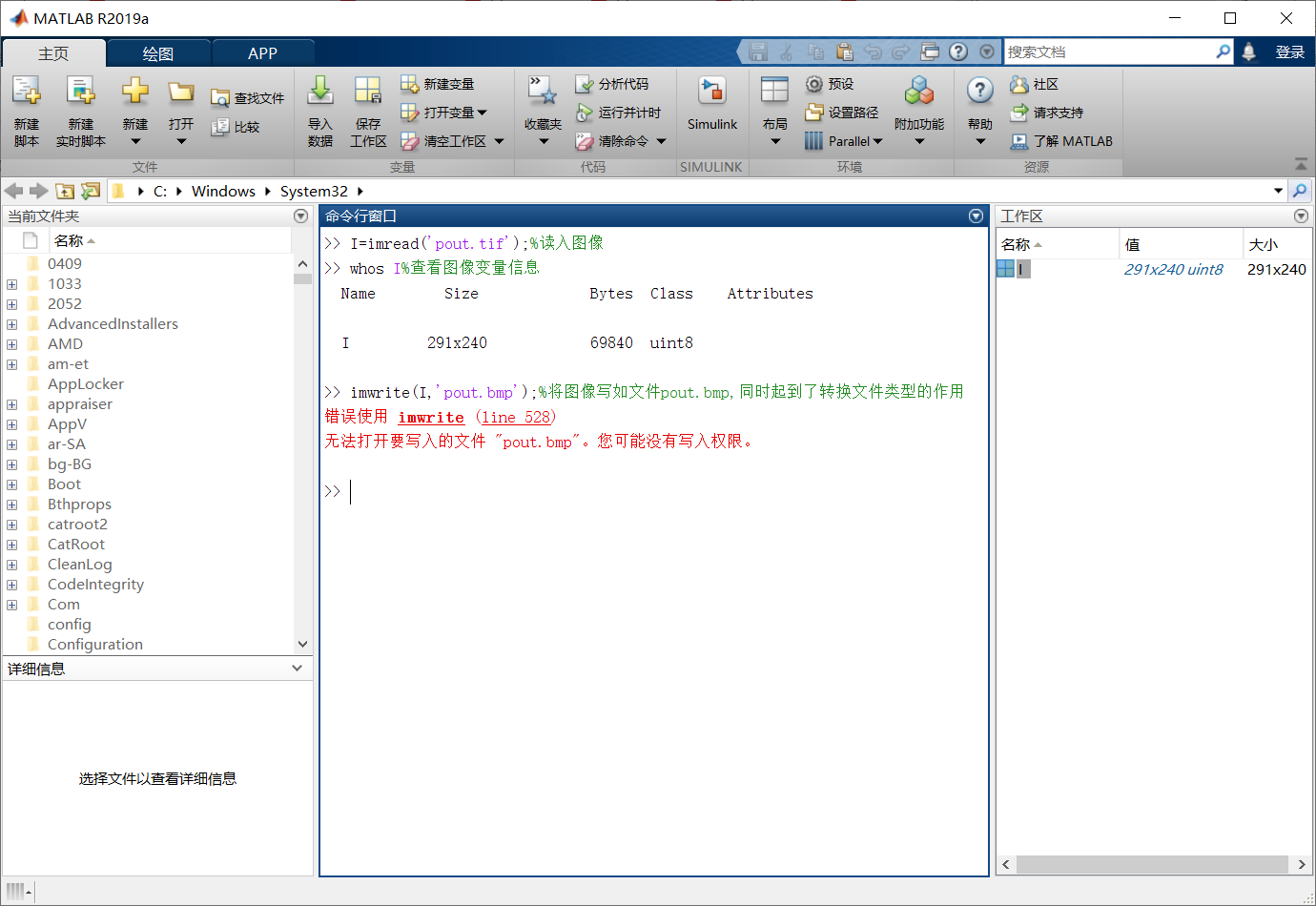The height and width of the screenshot is (906, 1316).
Task: Click variable I in the workspace
Action: click(x=1021, y=268)
